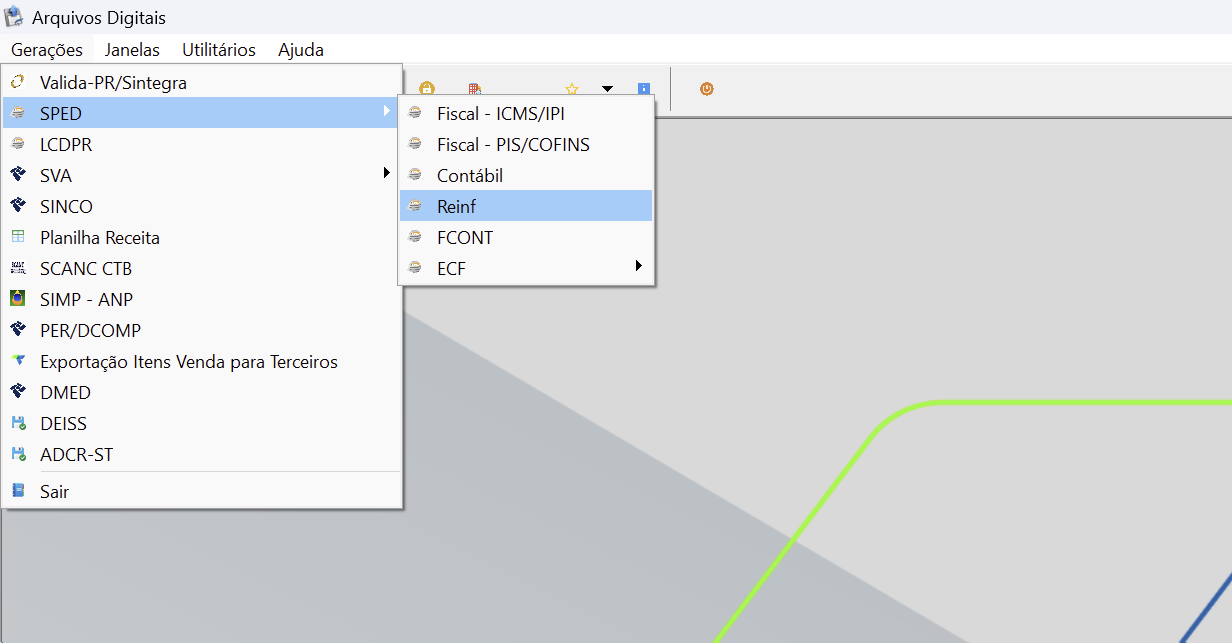Image resolution: width=1232 pixels, height=643 pixels.
Task: Click the icon beside SINCO
Action: (x=17, y=206)
